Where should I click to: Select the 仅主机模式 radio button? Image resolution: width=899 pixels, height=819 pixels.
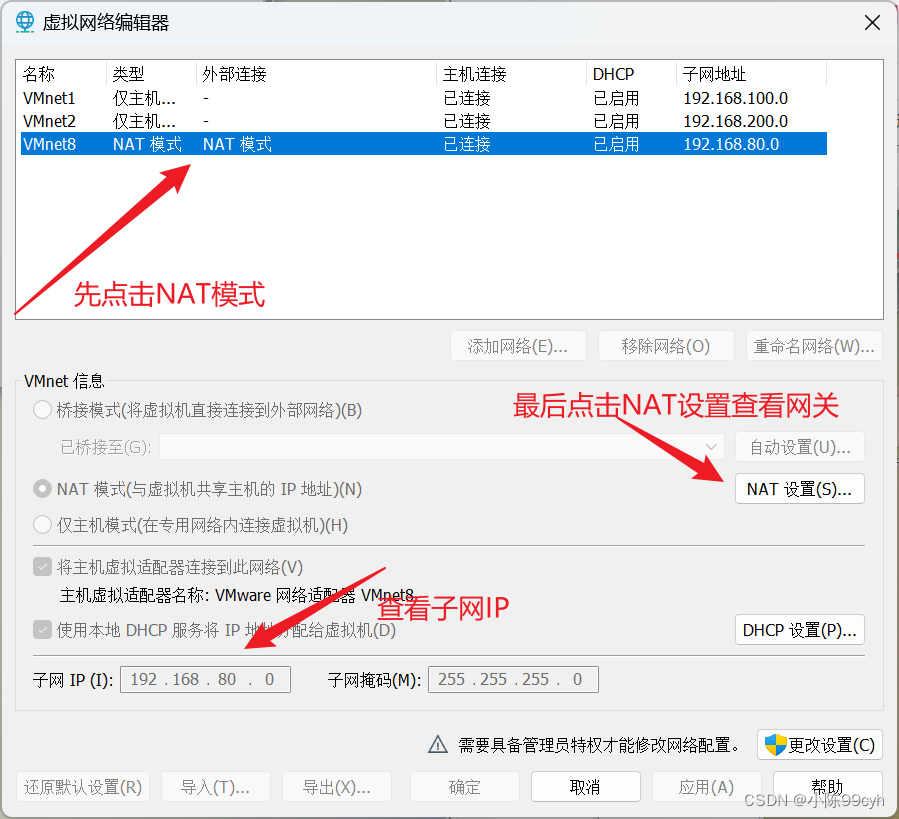(x=42, y=525)
